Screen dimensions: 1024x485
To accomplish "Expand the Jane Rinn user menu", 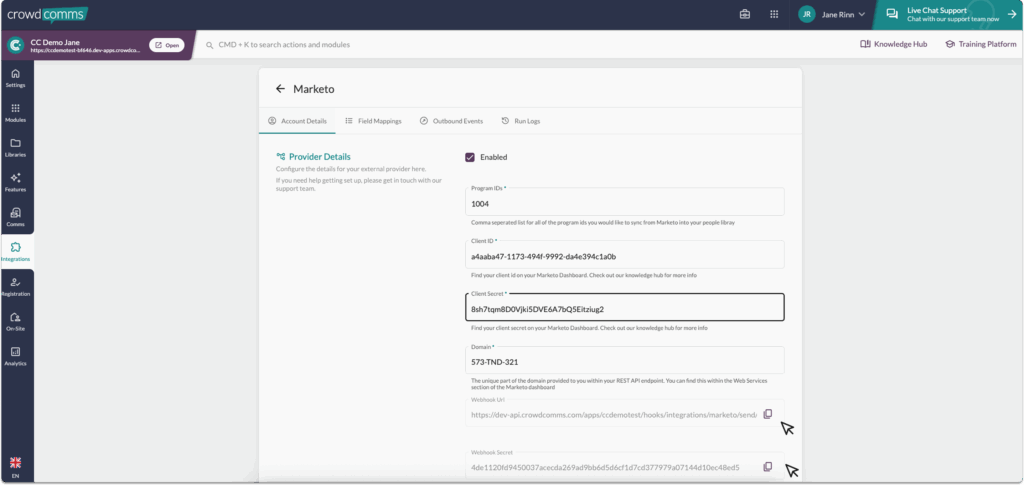I will coord(832,14).
